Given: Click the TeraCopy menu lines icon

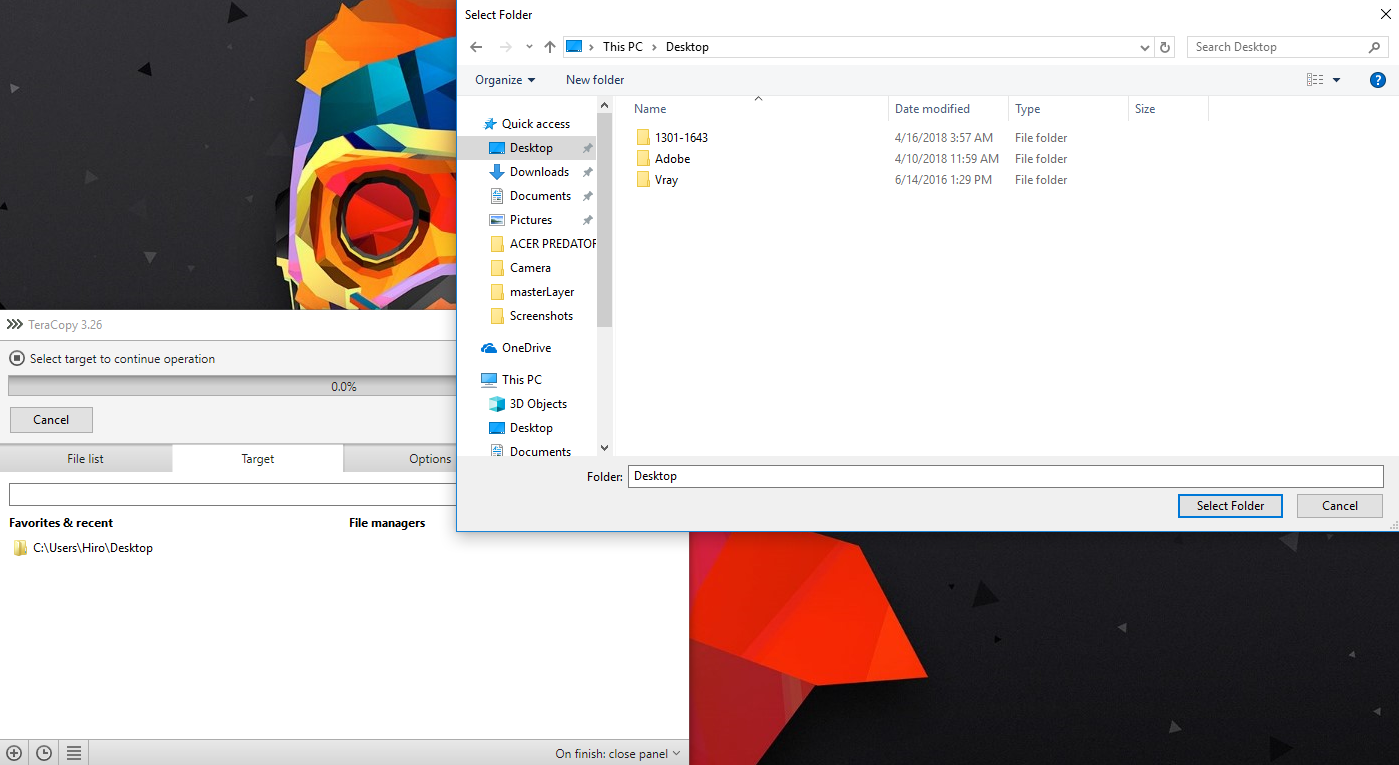Looking at the screenshot, I should point(74,753).
